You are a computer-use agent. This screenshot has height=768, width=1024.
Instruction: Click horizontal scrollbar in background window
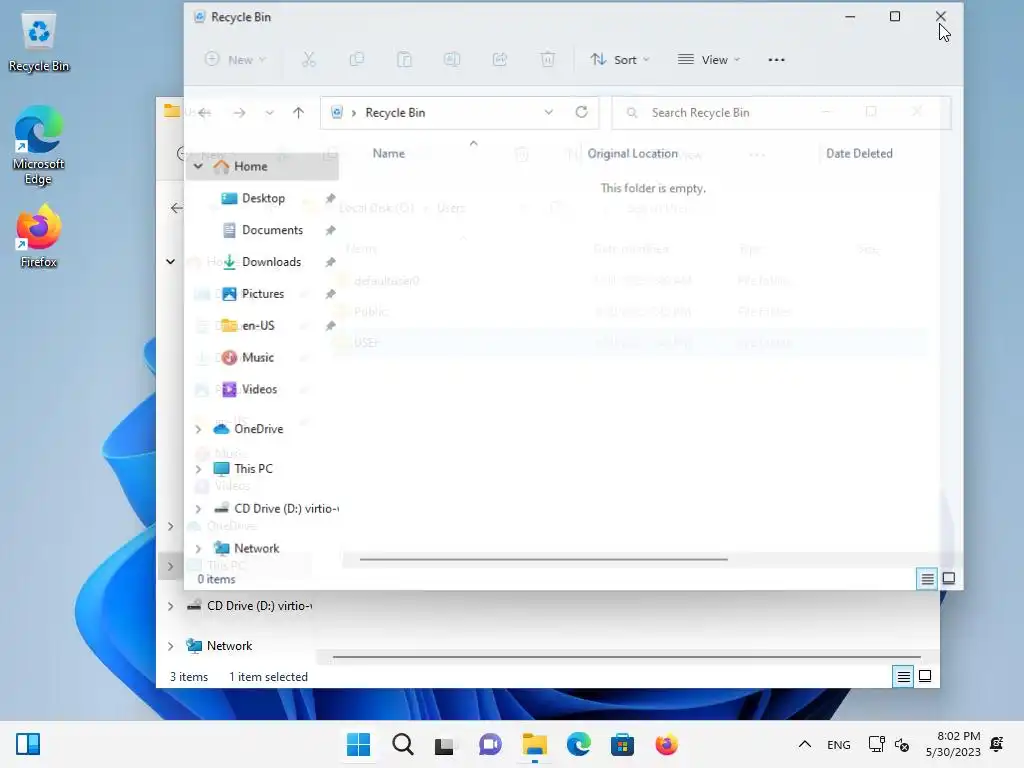(x=626, y=657)
